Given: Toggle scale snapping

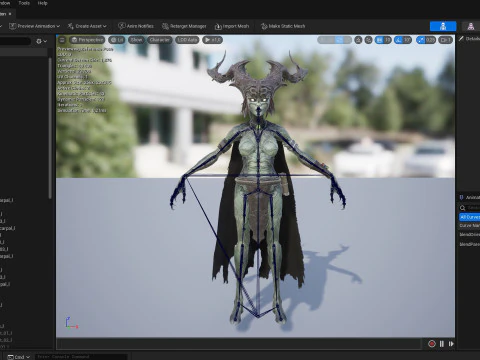Looking at the screenshot, I should point(421,40).
